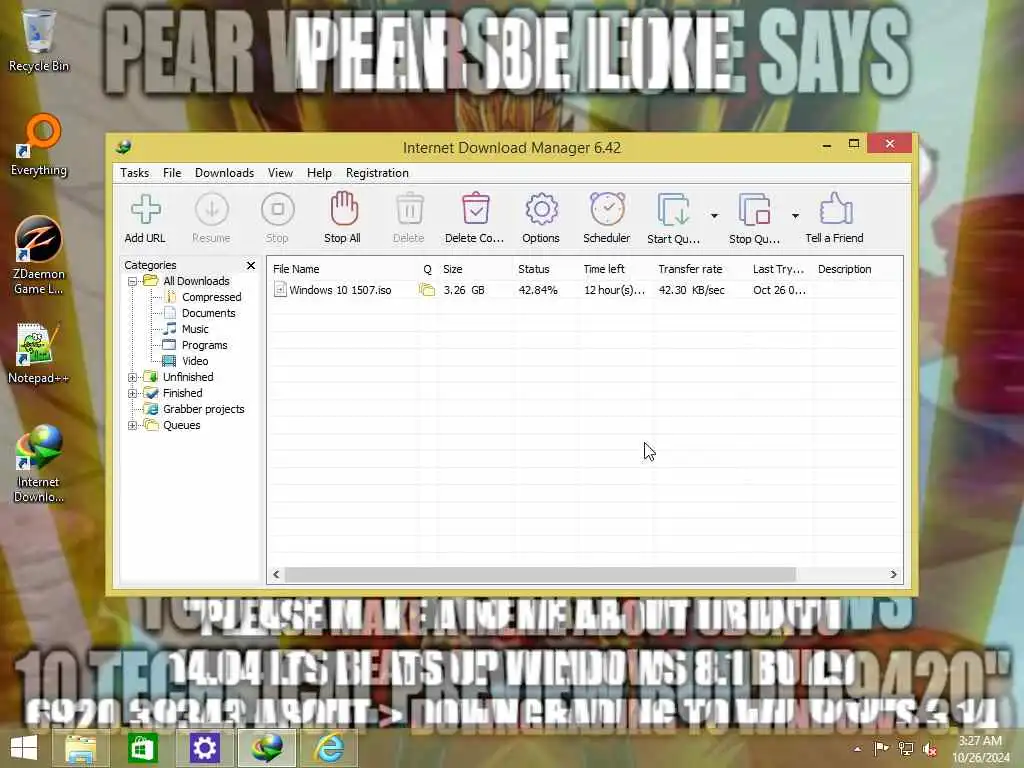This screenshot has height=768, width=1024.
Task: Sort by Time left column header
Action: click(x=603, y=269)
